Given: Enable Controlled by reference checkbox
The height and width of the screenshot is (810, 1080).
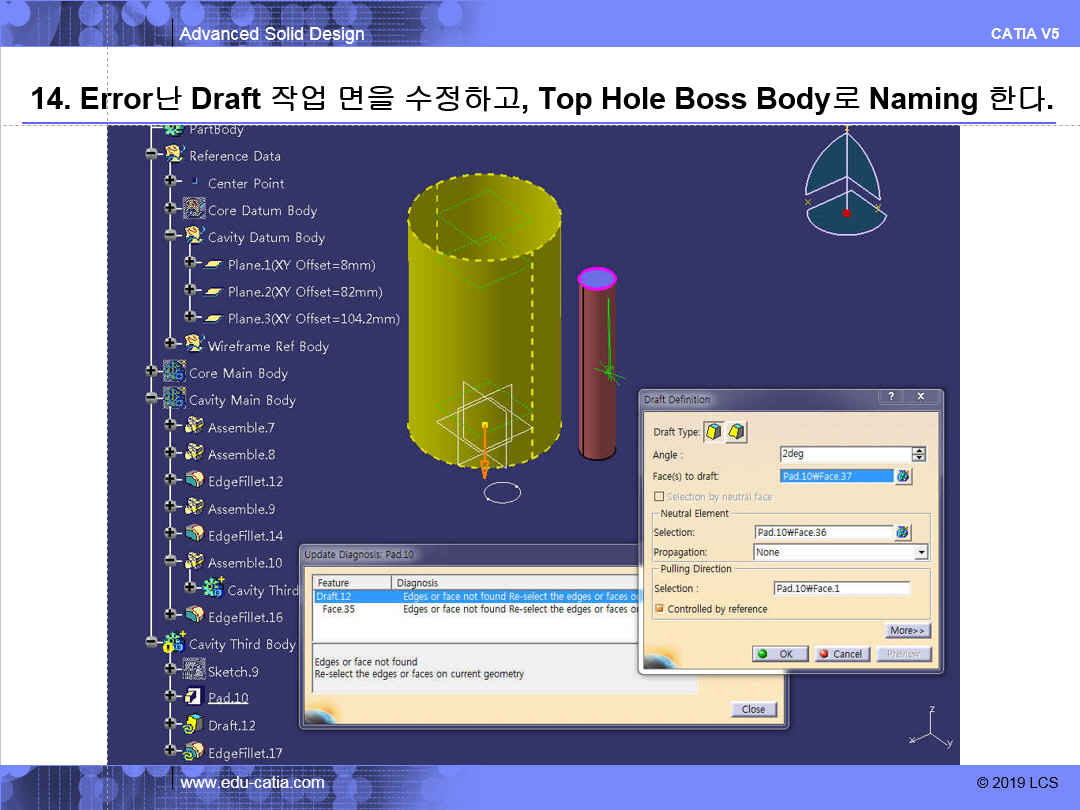Looking at the screenshot, I should pyautogui.click(x=659, y=609).
